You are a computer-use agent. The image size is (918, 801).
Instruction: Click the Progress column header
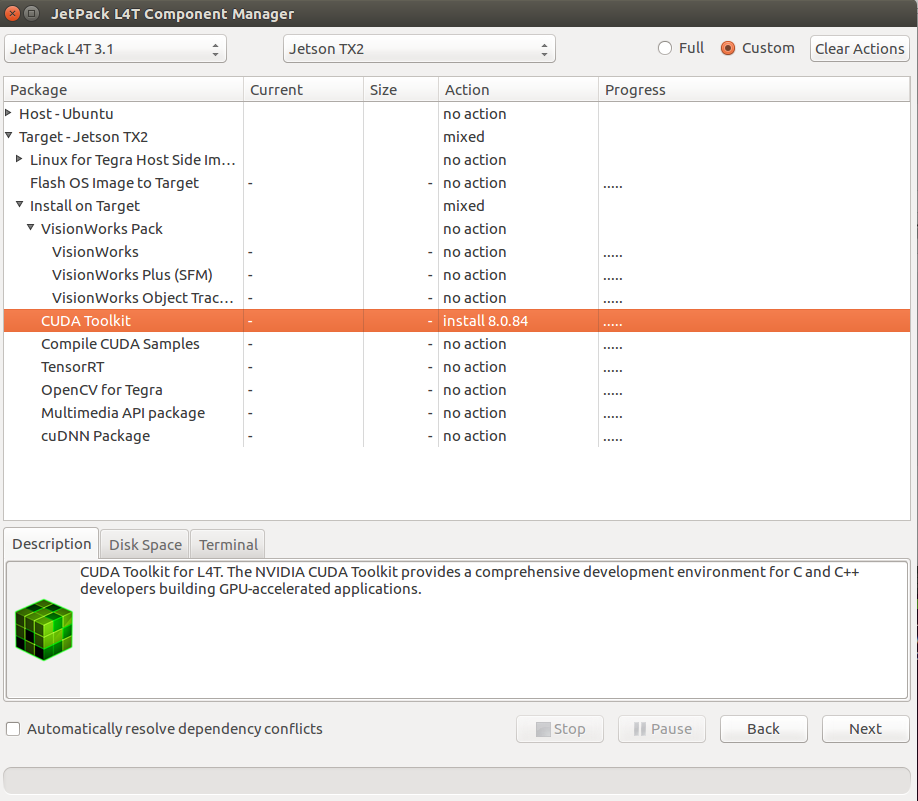(x=754, y=90)
